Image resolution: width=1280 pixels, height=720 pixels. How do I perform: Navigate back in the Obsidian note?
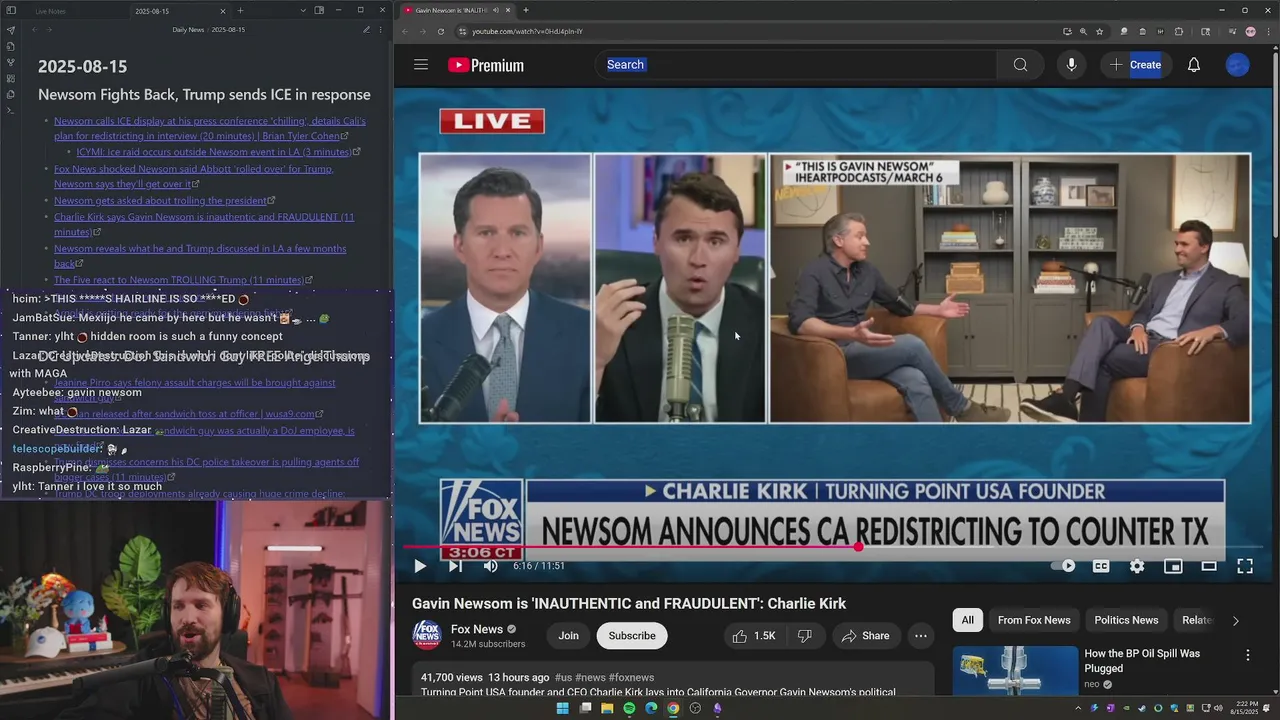pyautogui.click(x=34, y=30)
